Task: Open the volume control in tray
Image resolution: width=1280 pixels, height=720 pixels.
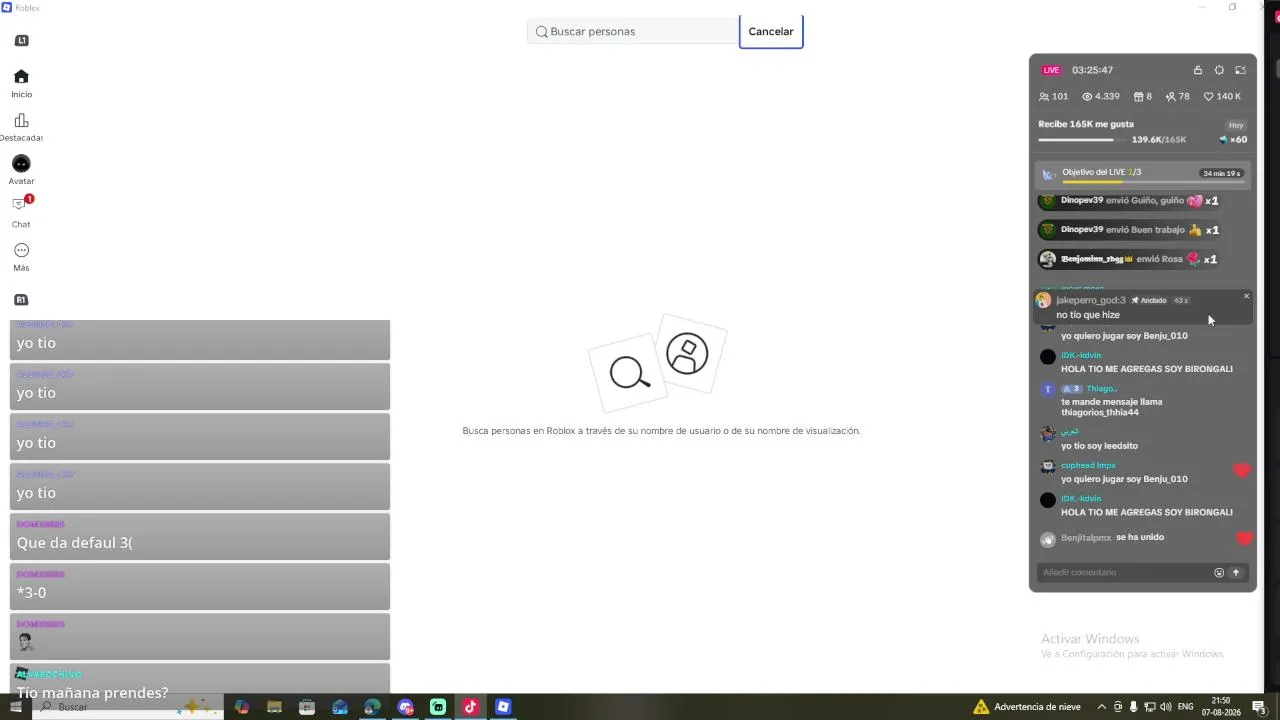Action: click(x=1165, y=707)
